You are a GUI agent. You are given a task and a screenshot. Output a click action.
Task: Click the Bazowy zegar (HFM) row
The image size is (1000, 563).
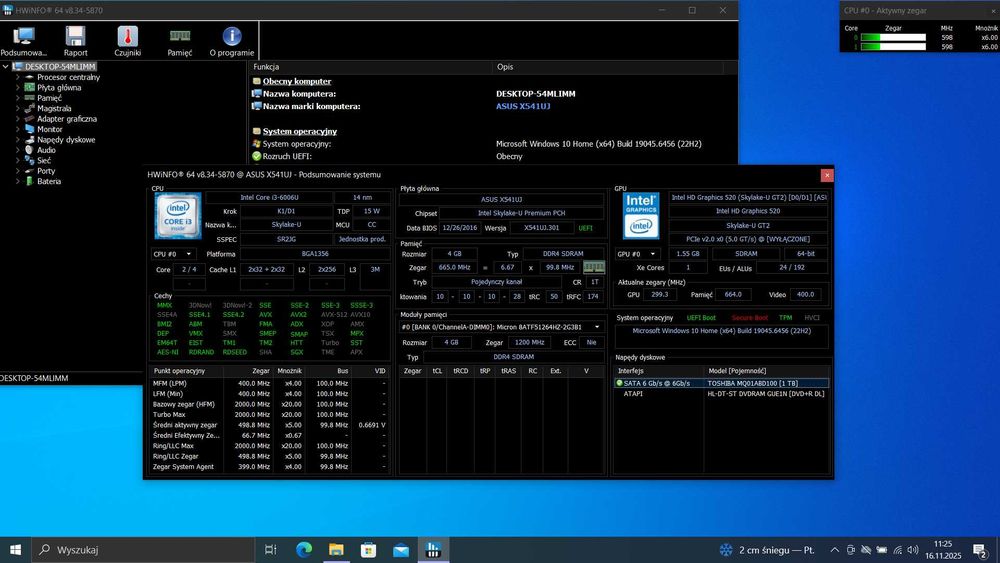[269, 404]
